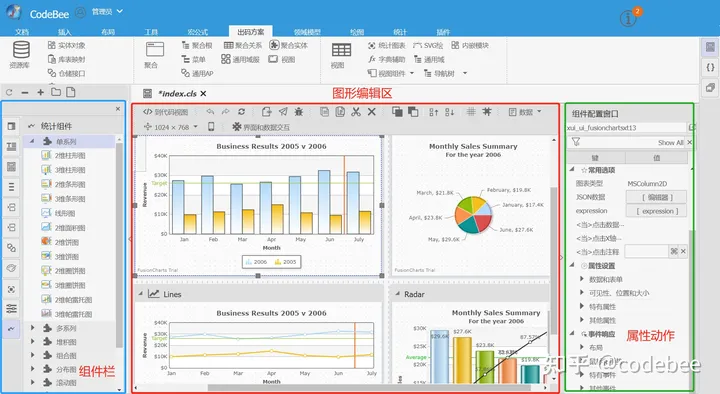This screenshot has height=394, width=720.
Task: Switch to the 工具 ribbon tab
Action: pos(151,32)
